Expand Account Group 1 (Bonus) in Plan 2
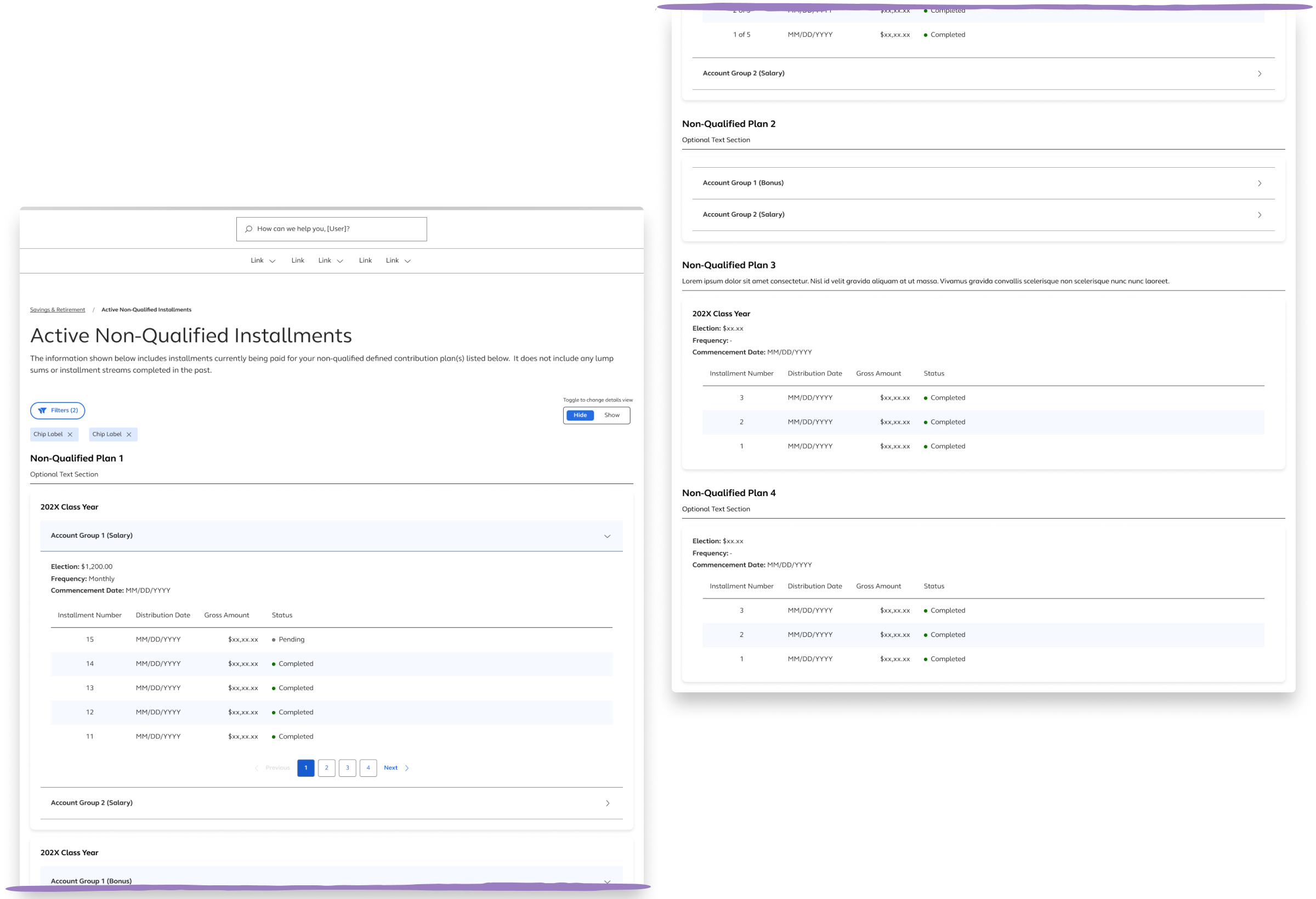The width and height of the screenshot is (1316, 899). [1259, 183]
